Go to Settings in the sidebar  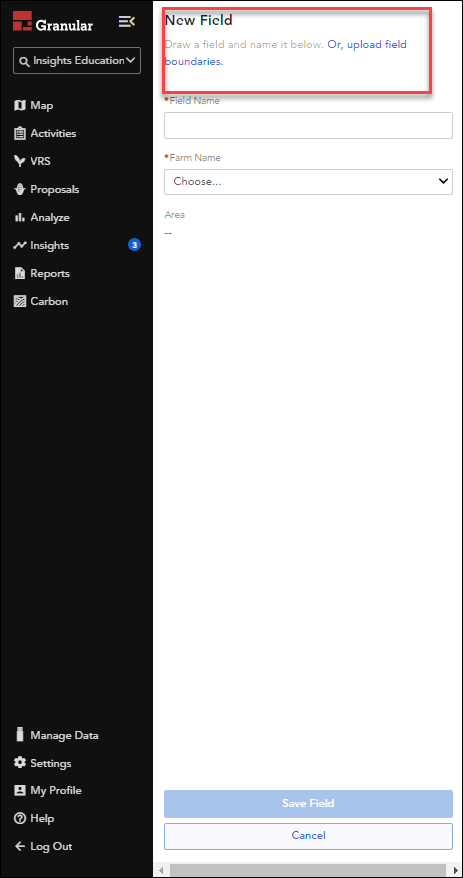tap(43, 763)
